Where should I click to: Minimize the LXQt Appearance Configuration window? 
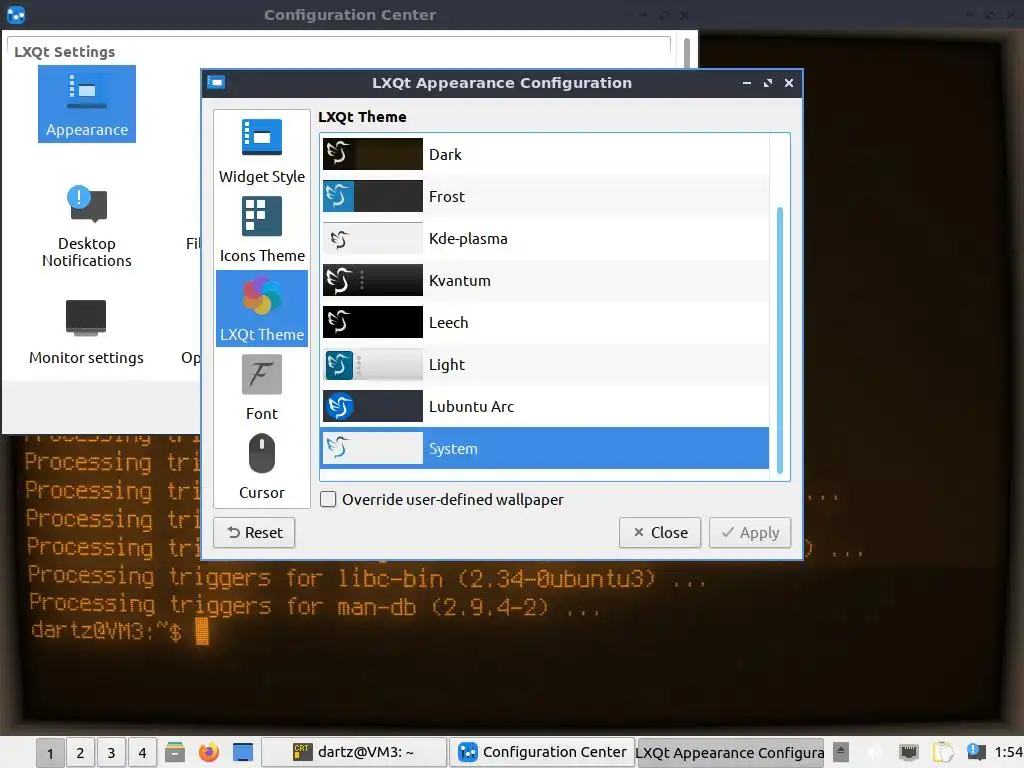[746, 83]
